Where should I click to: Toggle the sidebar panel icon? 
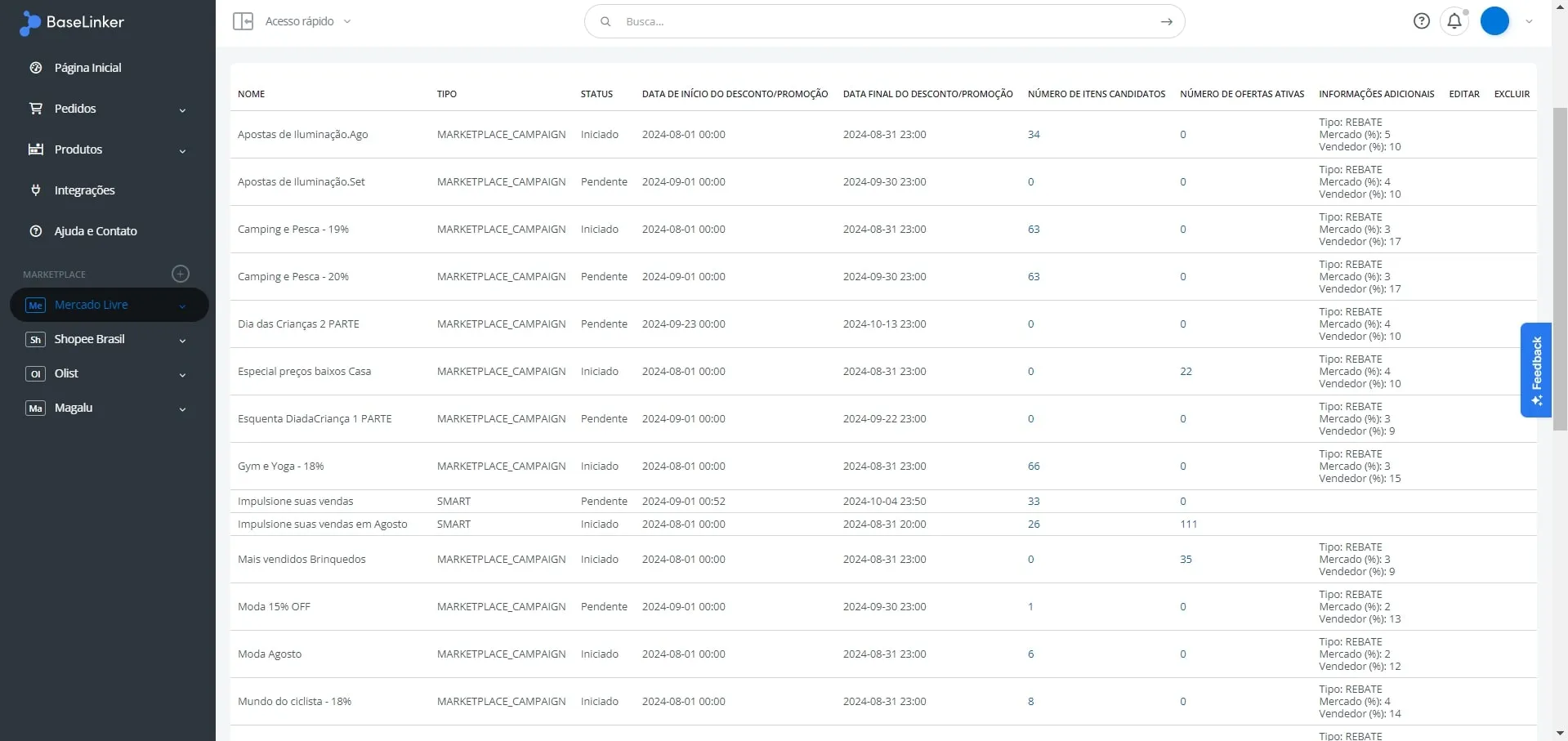[243, 21]
